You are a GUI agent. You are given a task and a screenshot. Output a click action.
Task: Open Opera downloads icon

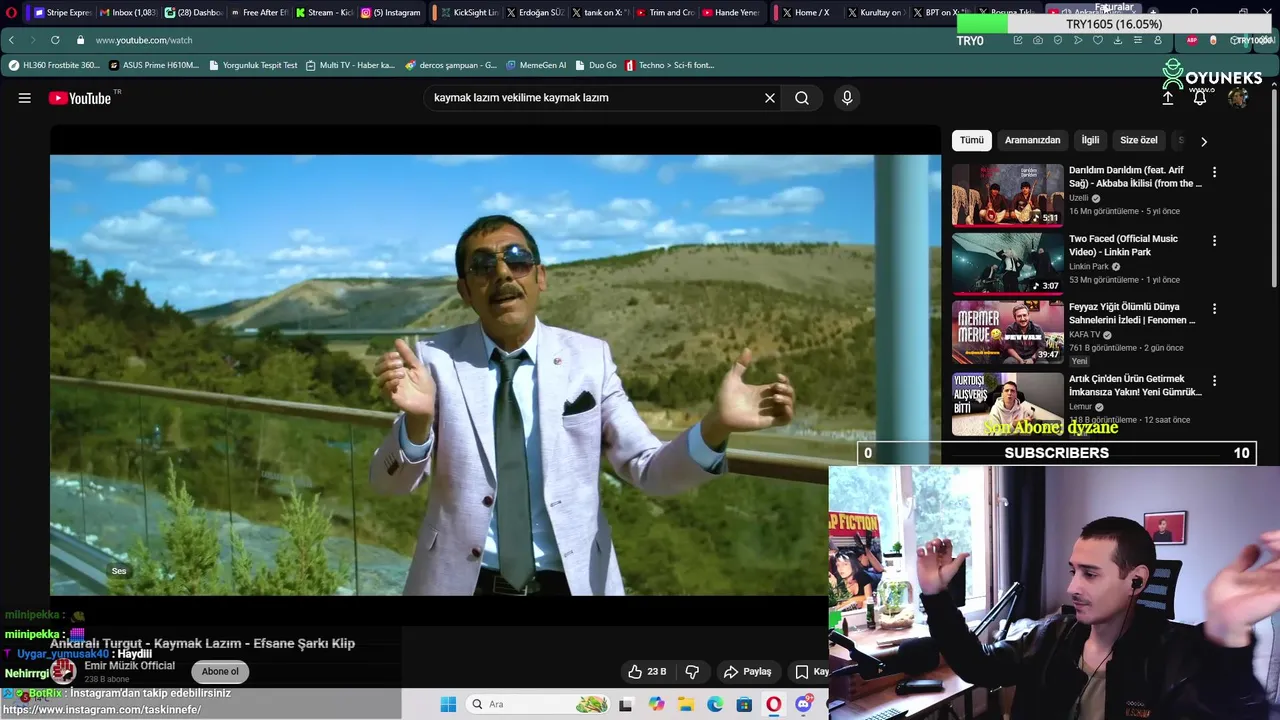[1118, 40]
